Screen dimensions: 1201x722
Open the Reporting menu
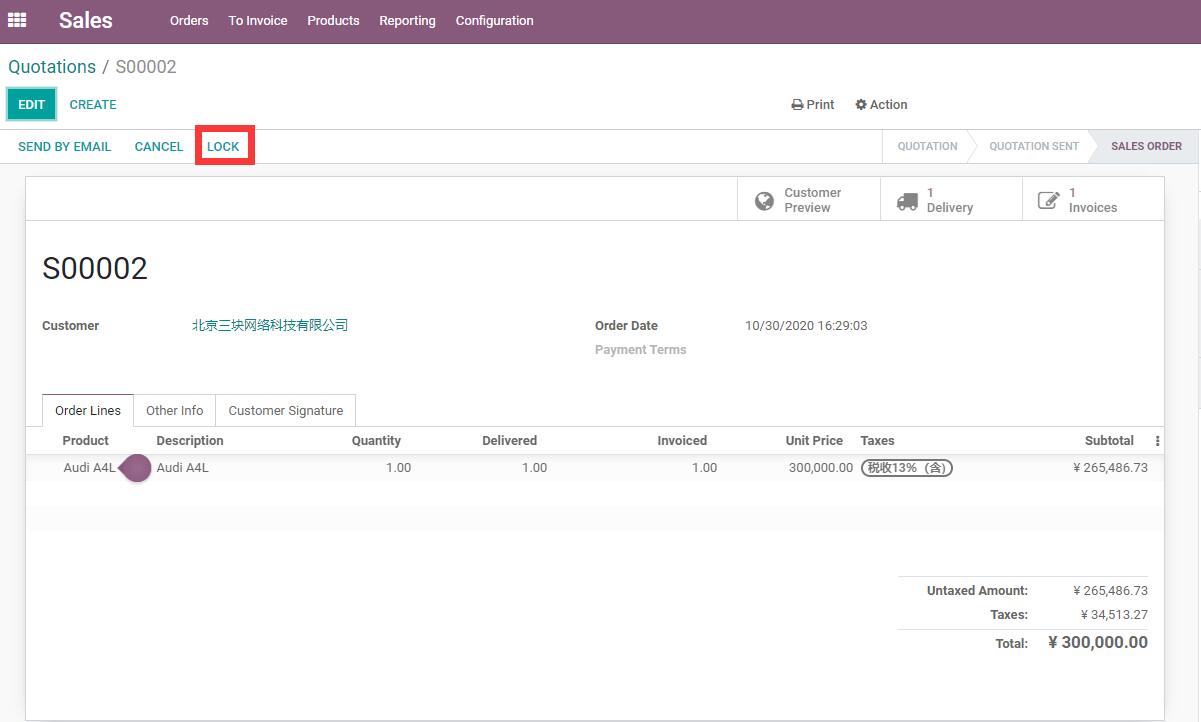[x=407, y=21]
